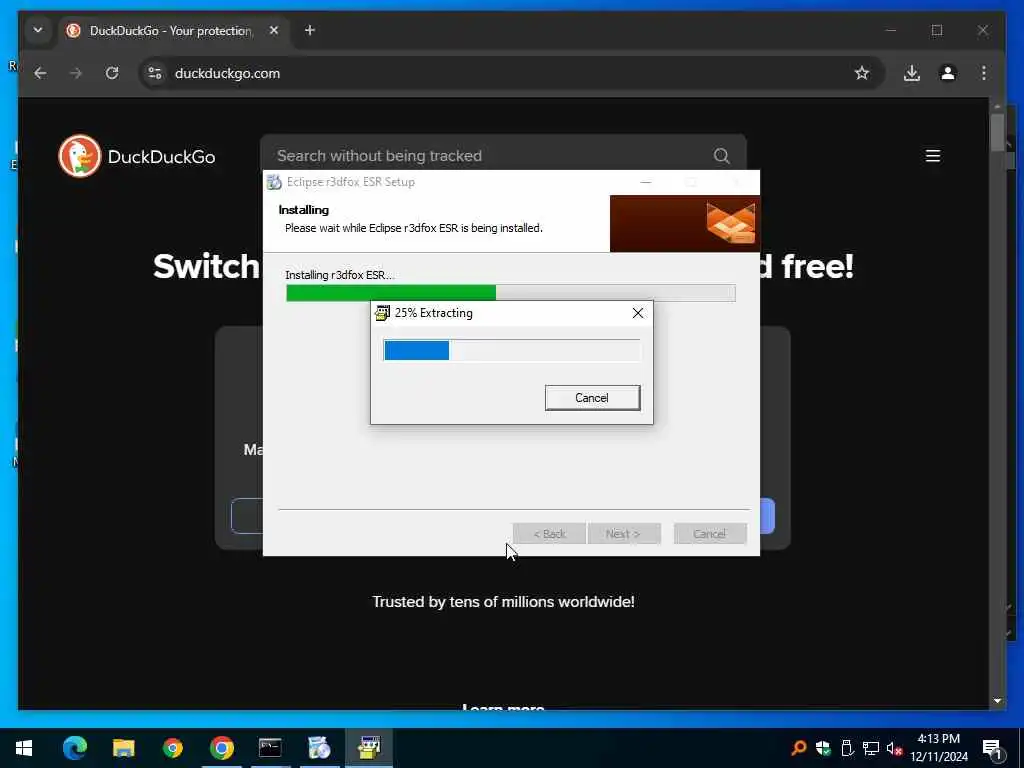The image size is (1024, 768).
Task: Open Windows Security tray icon
Action: click(x=823, y=748)
